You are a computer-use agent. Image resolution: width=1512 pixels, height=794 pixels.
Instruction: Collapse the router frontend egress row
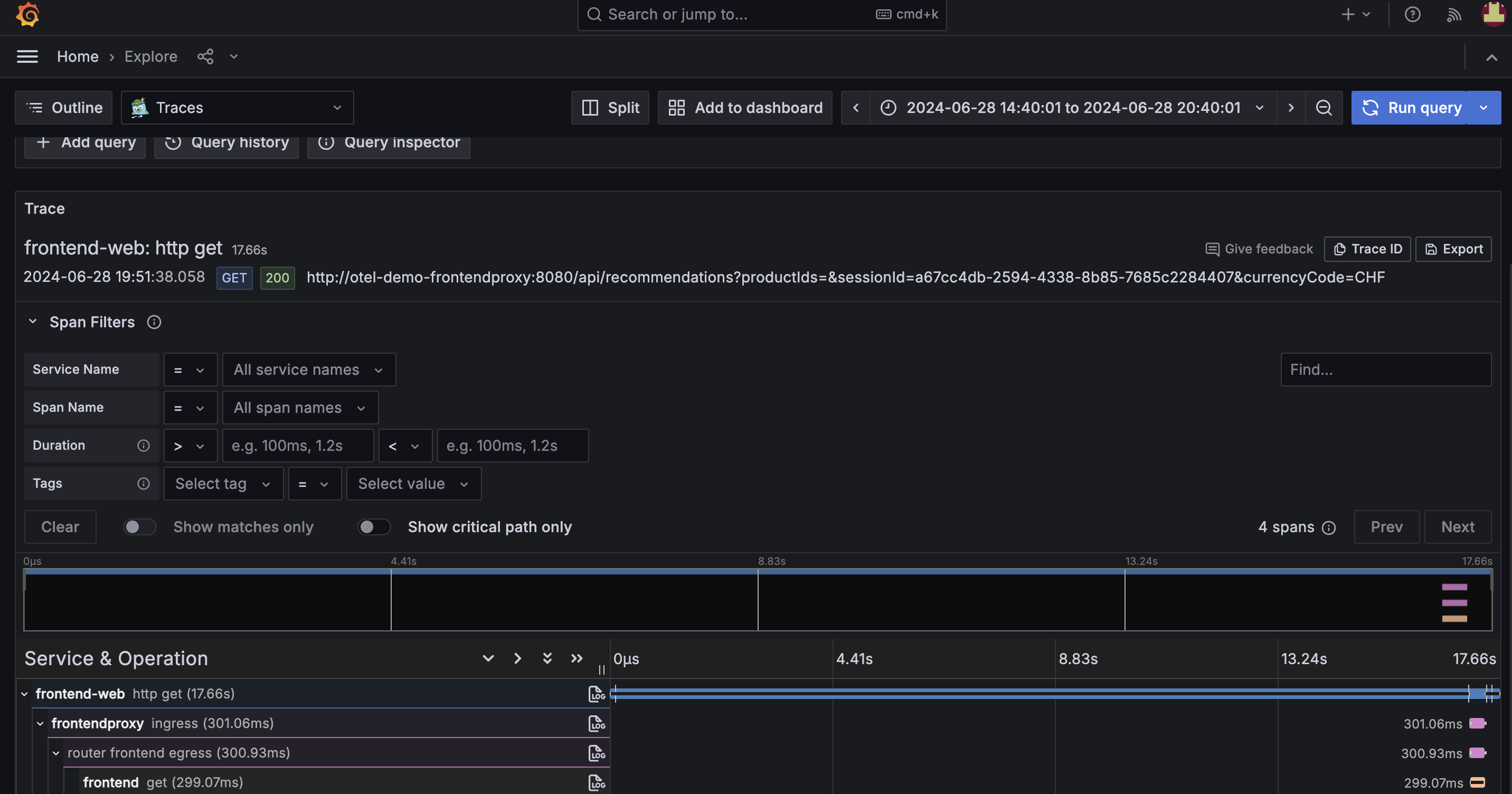[56, 753]
